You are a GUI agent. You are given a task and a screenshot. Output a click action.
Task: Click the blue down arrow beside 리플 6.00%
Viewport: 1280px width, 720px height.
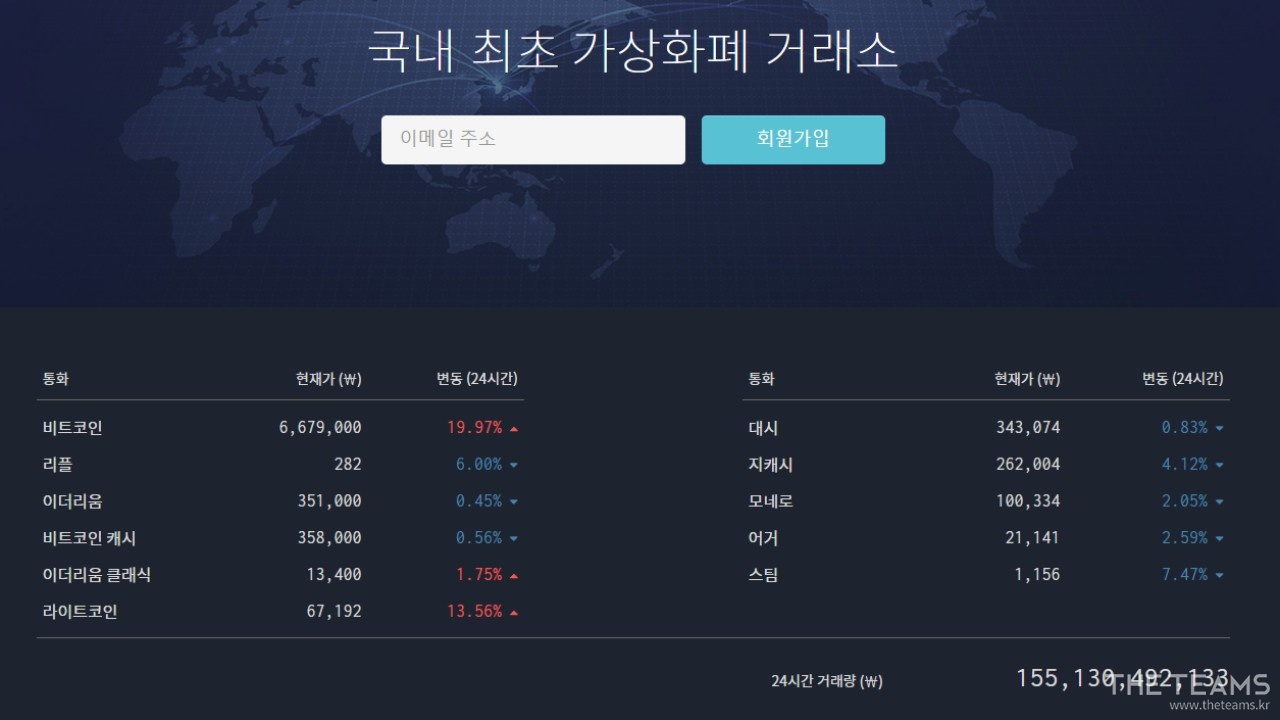point(514,465)
